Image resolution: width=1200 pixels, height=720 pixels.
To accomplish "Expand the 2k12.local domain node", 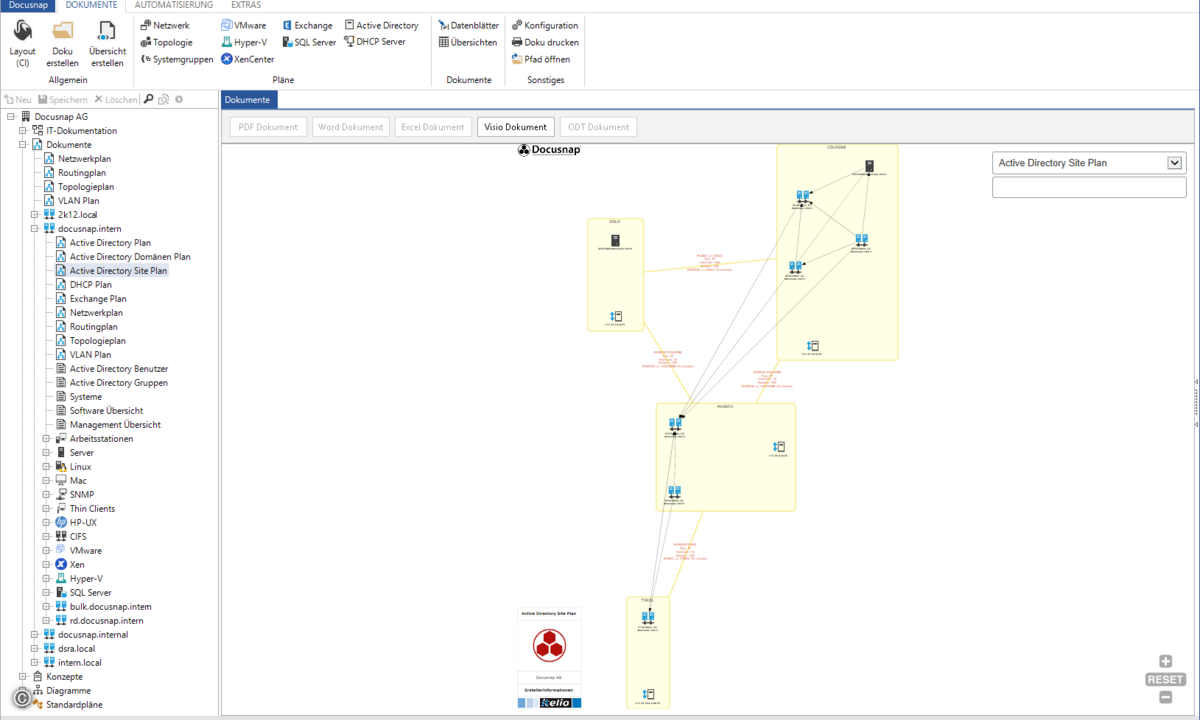I will pyautogui.click(x=34, y=215).
